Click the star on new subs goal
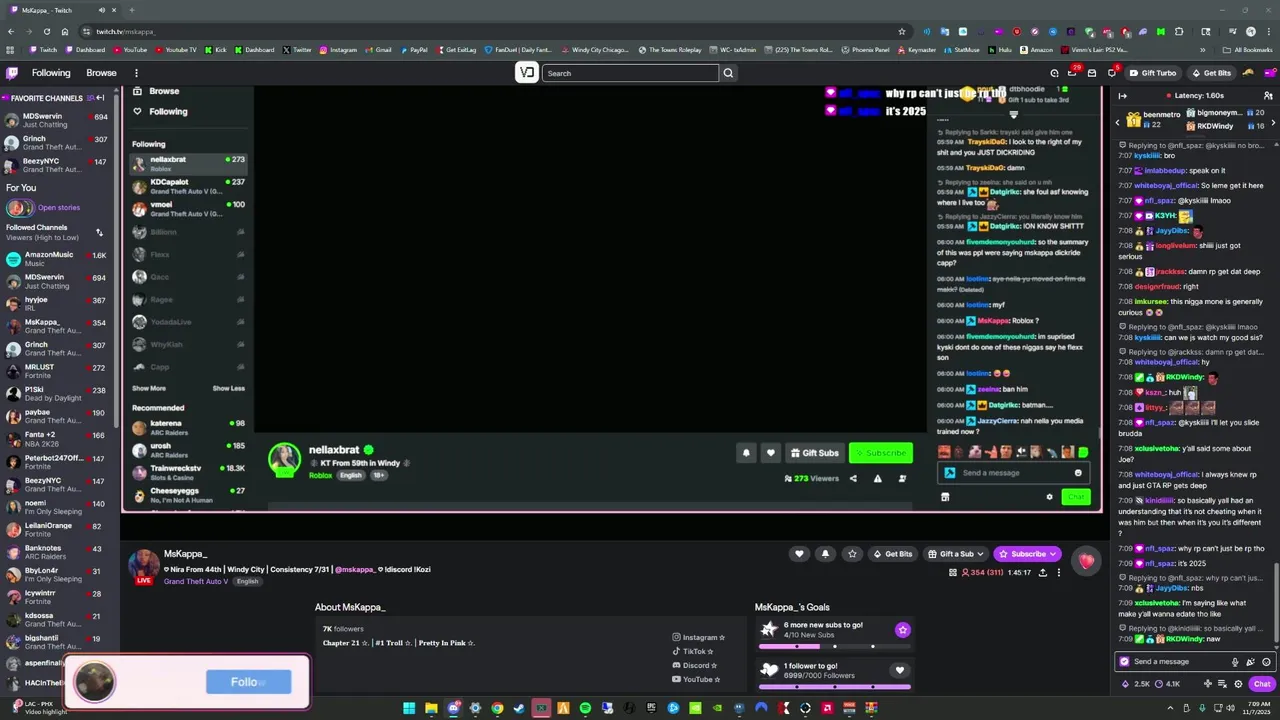Viewport: 1280px width, 720px height. (902, 630)
